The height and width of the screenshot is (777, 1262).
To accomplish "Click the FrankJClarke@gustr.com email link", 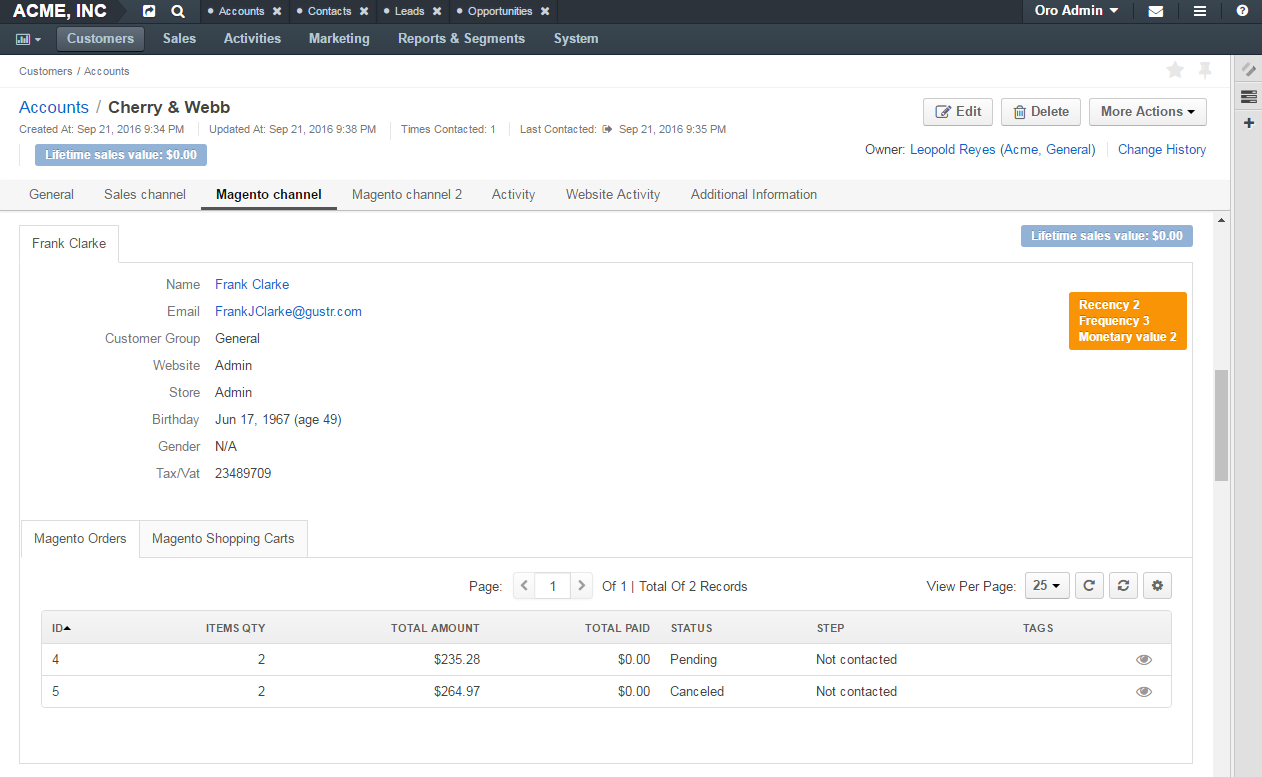I will click(x=288, y=311).
